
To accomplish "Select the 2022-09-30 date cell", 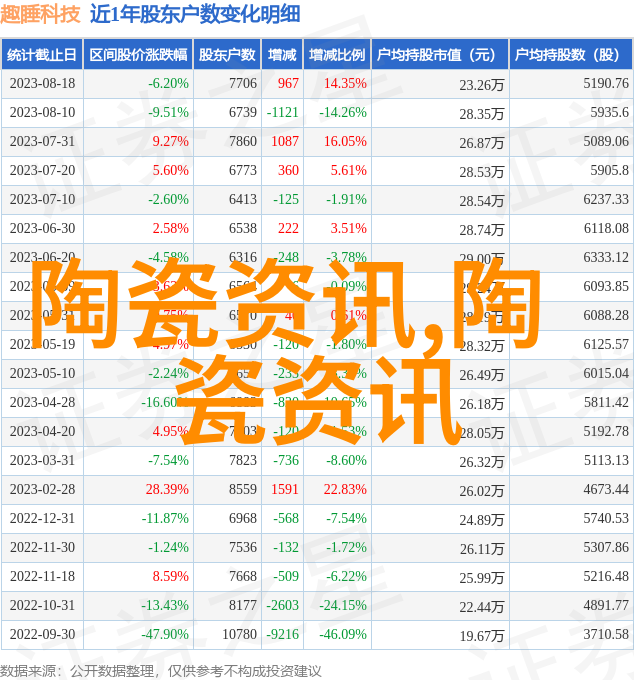I will [x=42, y=635].
